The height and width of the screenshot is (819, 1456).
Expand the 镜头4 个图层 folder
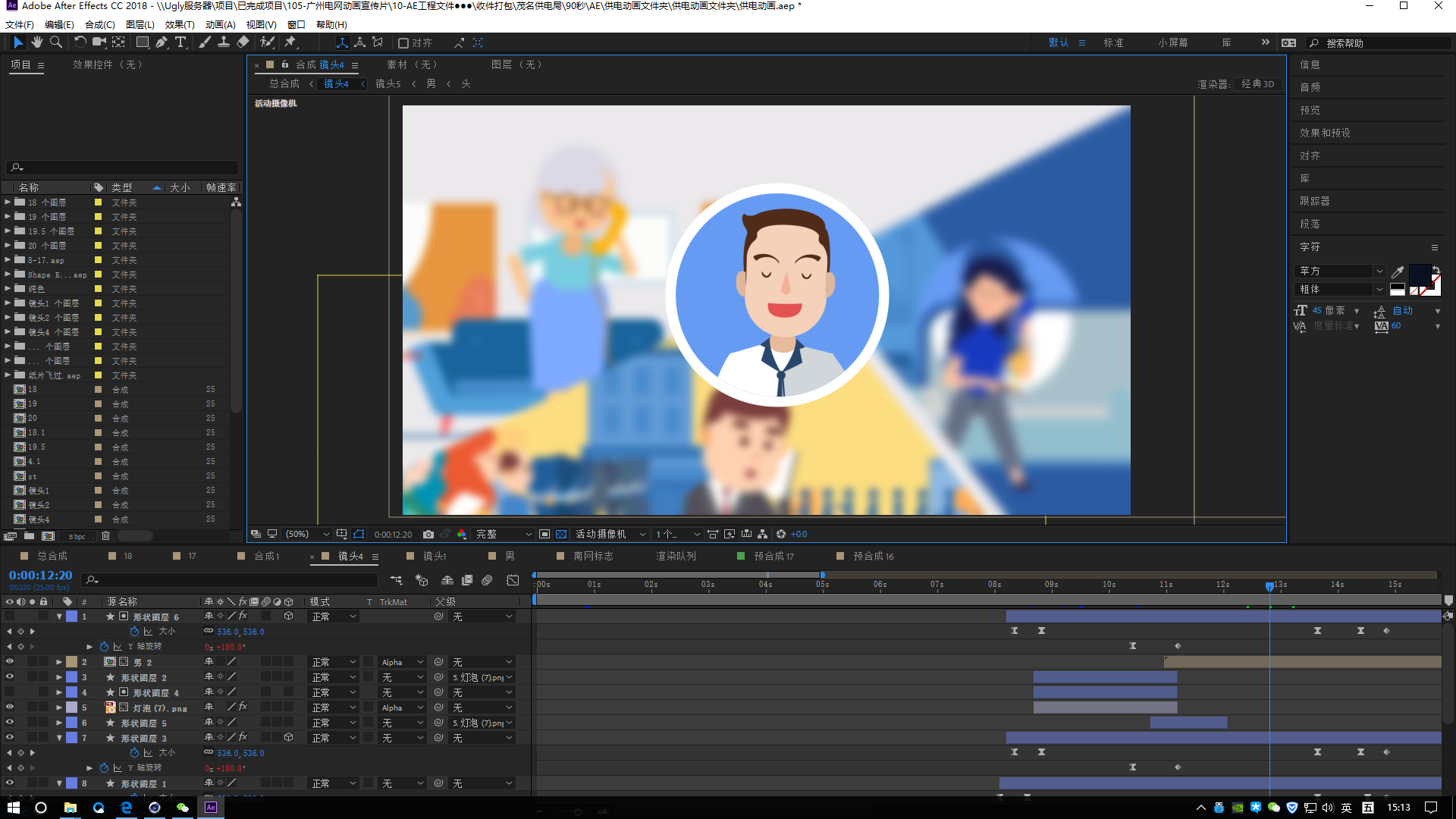(8, 331)
